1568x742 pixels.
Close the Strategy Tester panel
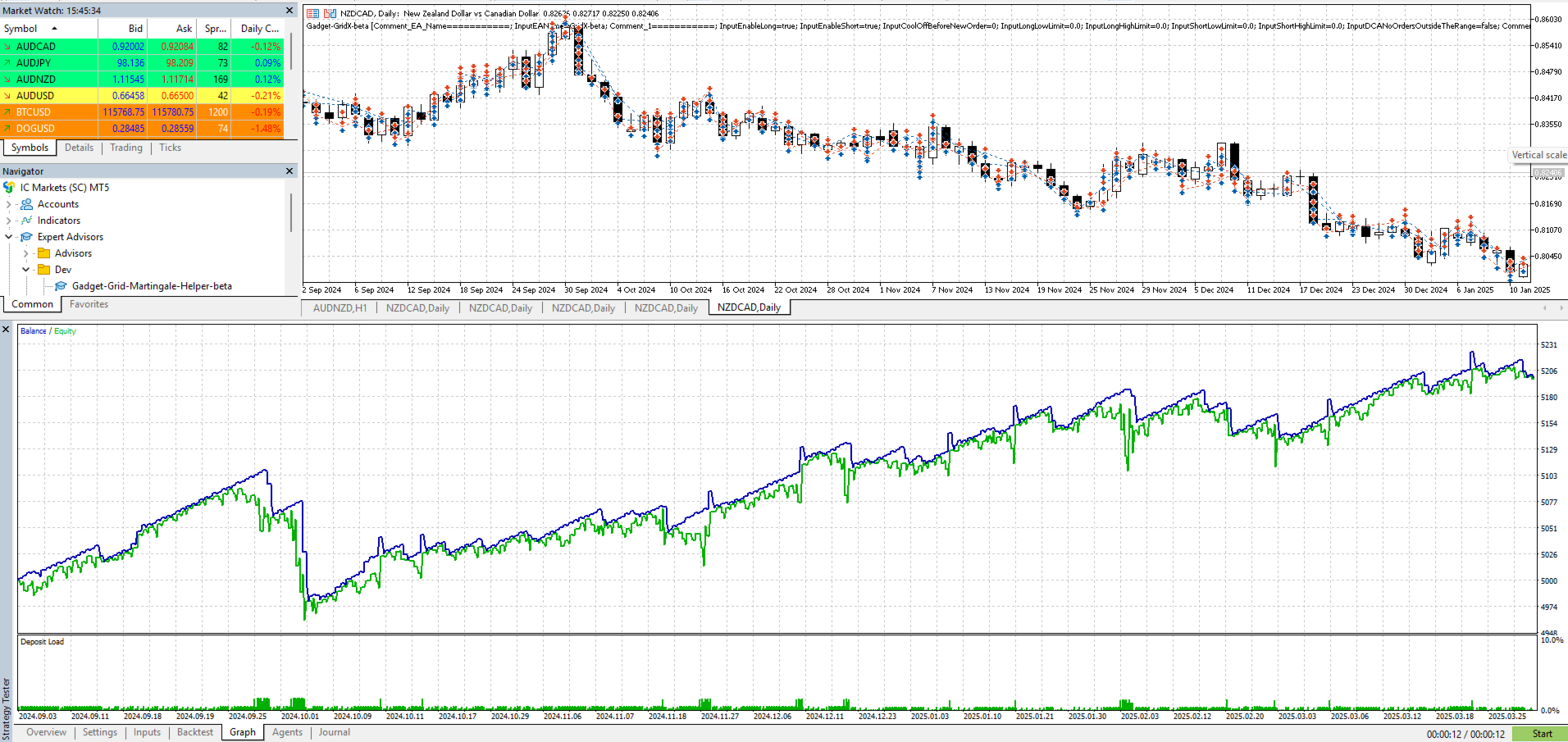click(6, 330)
